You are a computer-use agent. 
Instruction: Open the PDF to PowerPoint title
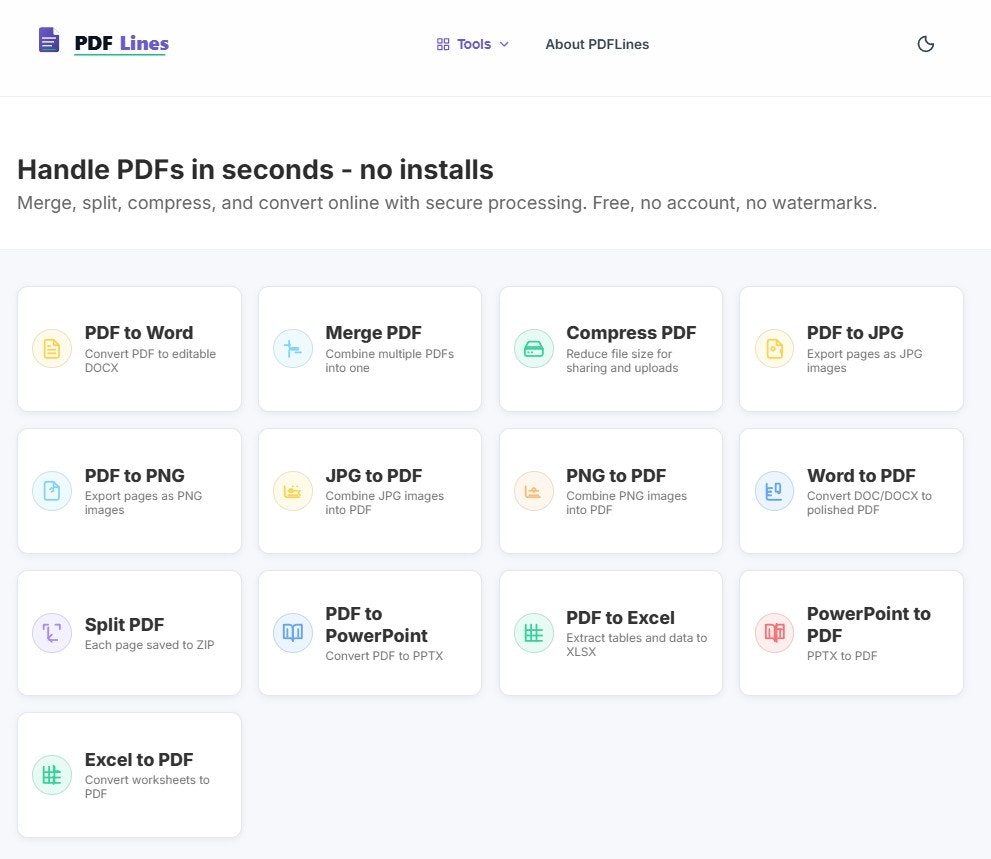point(376,624)
